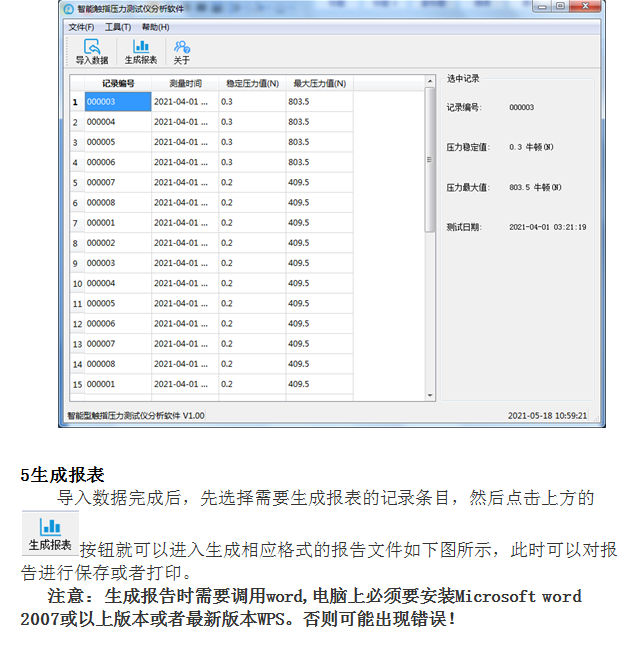Click the 最大压力值(N) column header
This screenshot has width=639, height=652.
click(319, 83)
